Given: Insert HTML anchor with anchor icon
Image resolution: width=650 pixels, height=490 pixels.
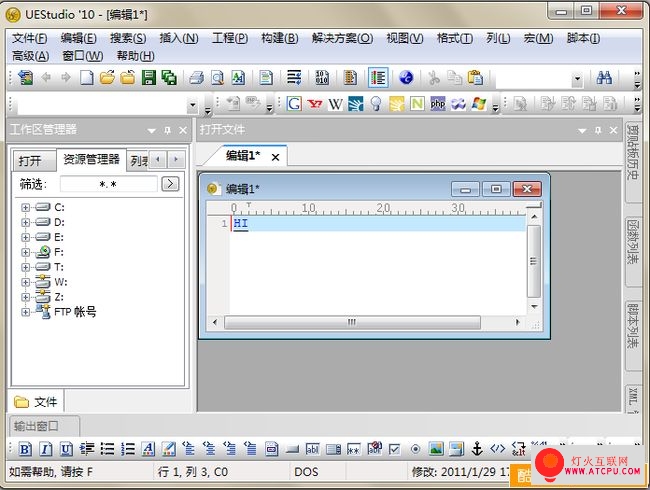Looking at the screenshot, I should [477, 449].
